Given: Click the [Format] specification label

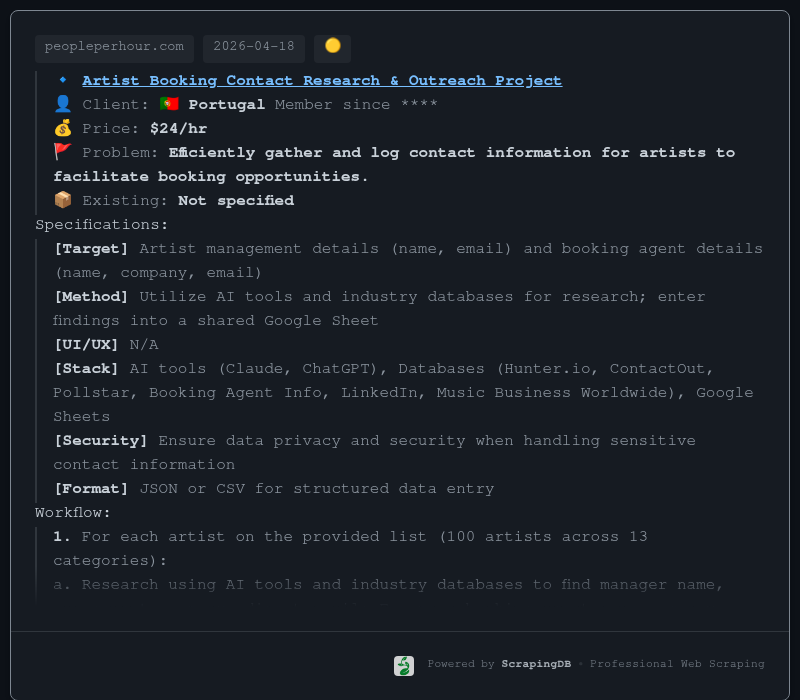Looking at the screenshot, I should (91, 488).
